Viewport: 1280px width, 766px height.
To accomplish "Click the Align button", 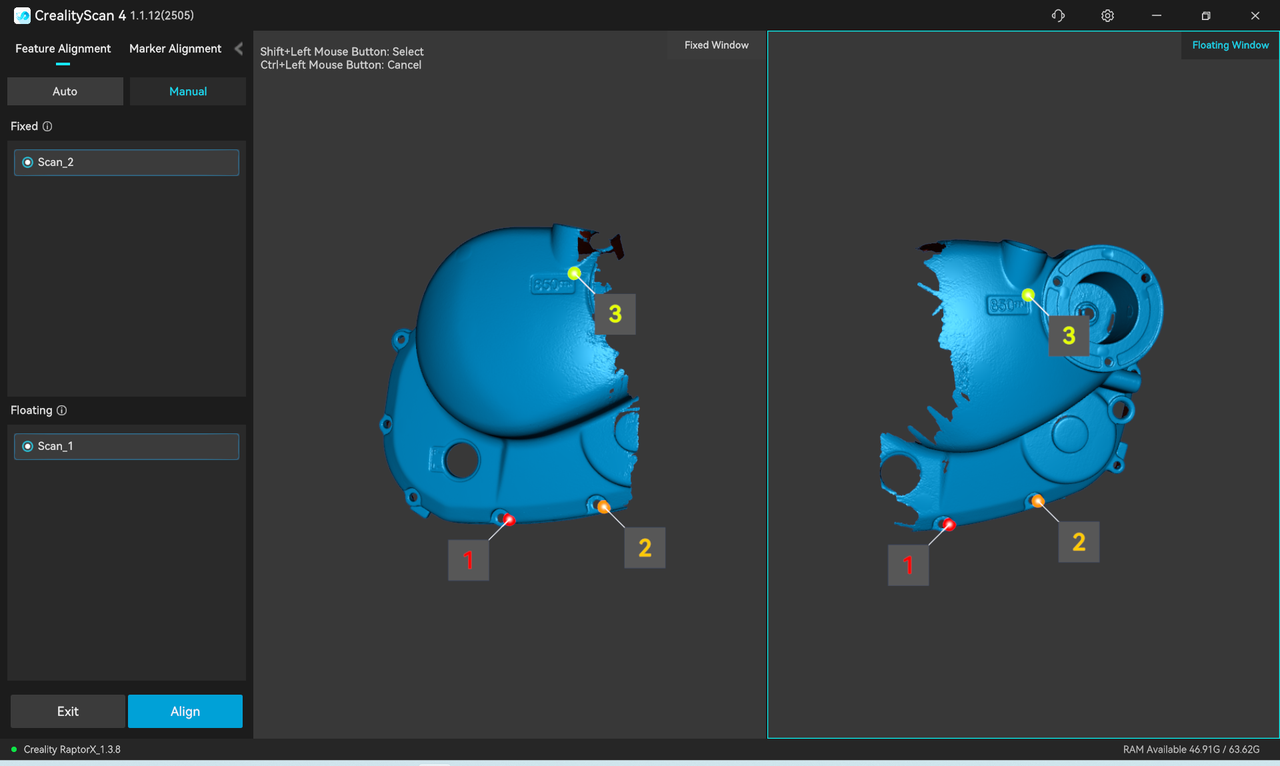I will click(185, 711).
